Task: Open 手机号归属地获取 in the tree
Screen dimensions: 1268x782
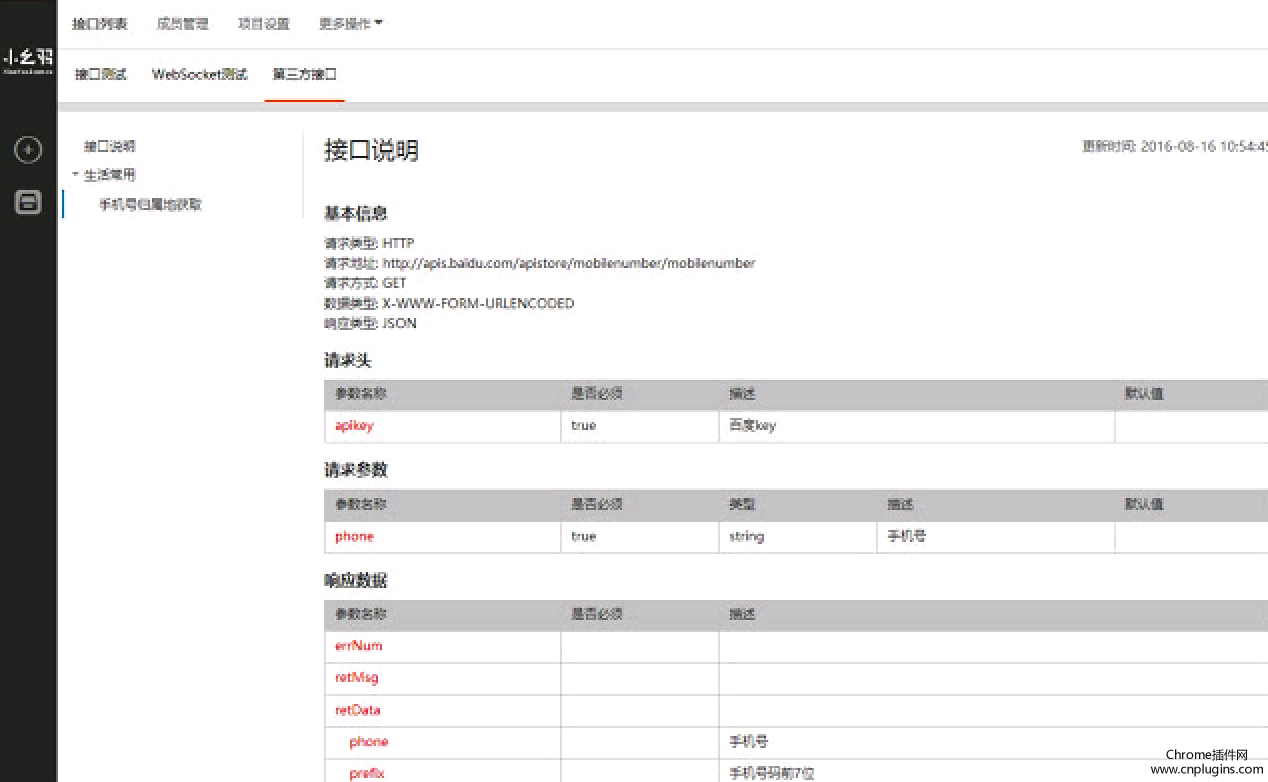Action: tap(150, 204)
